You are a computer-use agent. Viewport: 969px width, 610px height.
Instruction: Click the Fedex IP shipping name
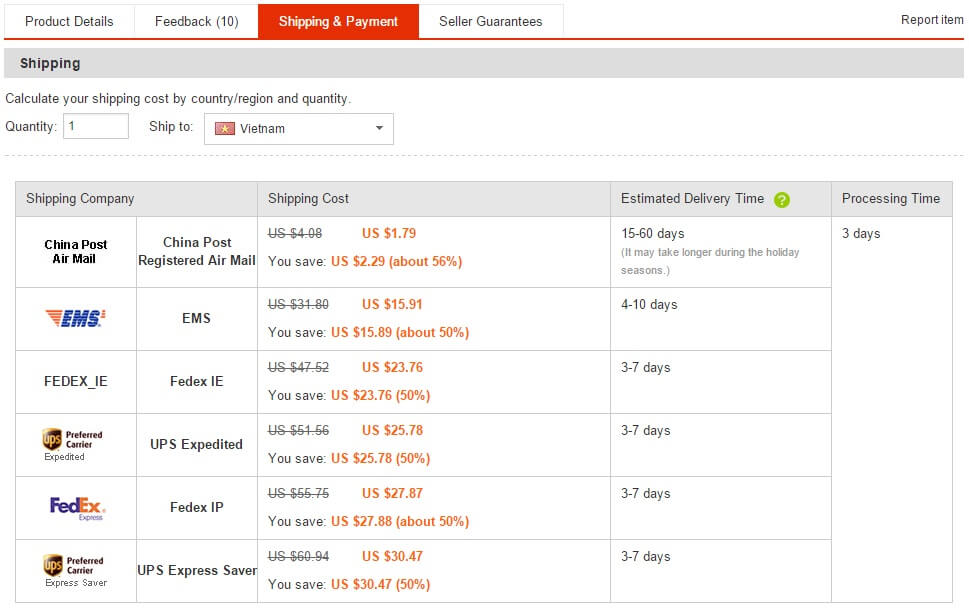point(197,507)
